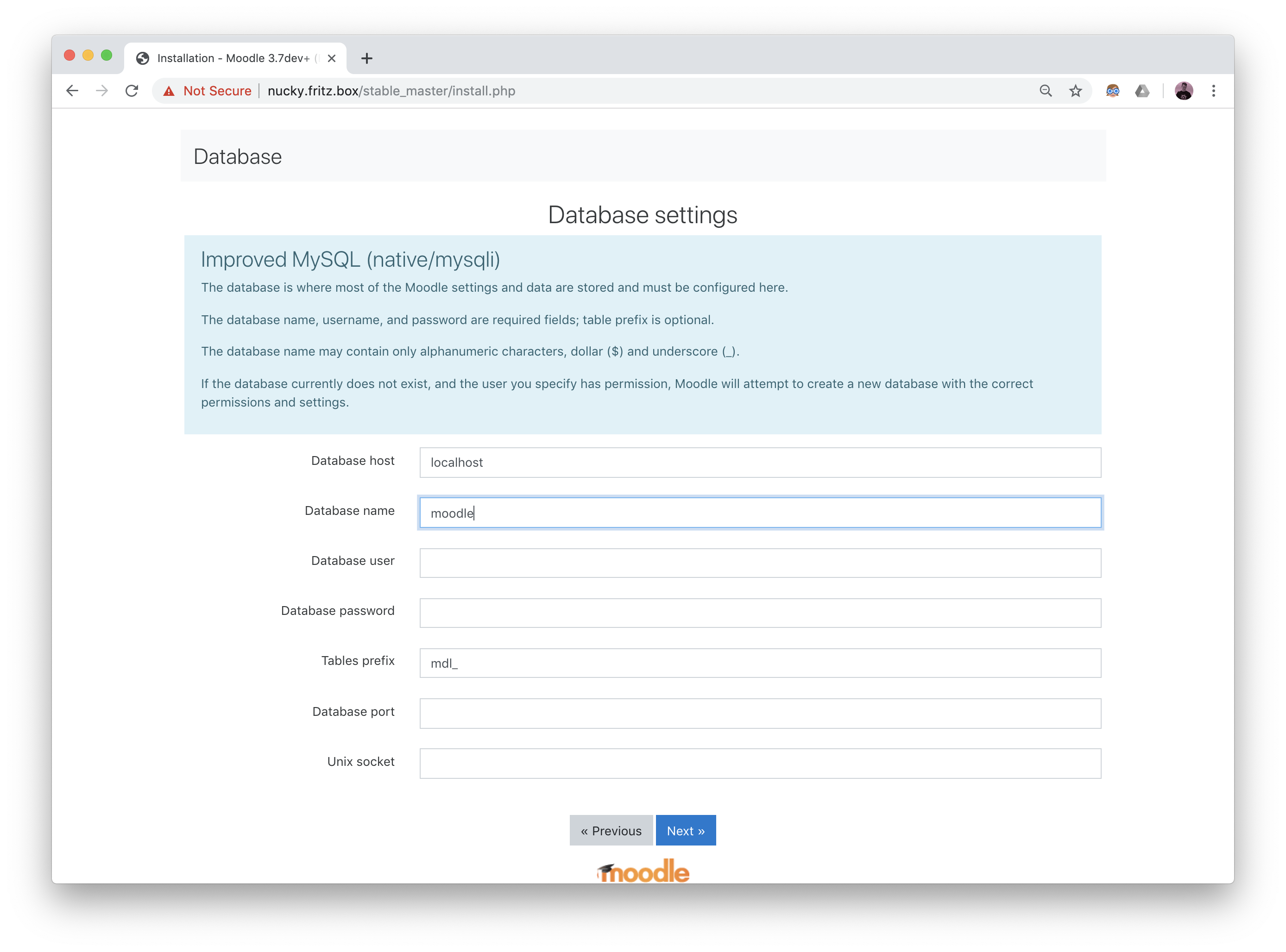Open a new tab with plus button

tap(366, 58)
